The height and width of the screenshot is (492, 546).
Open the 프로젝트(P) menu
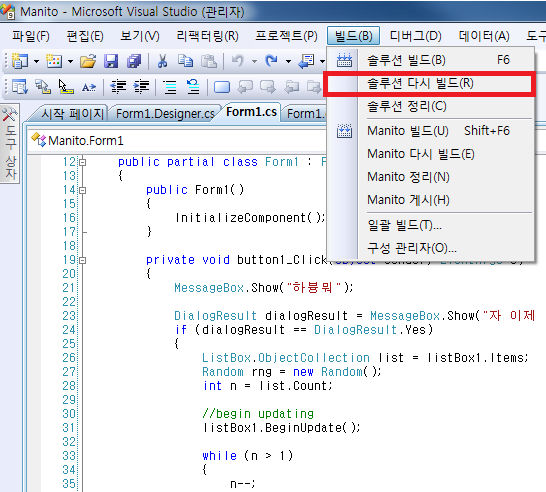(x=286, y=36)
